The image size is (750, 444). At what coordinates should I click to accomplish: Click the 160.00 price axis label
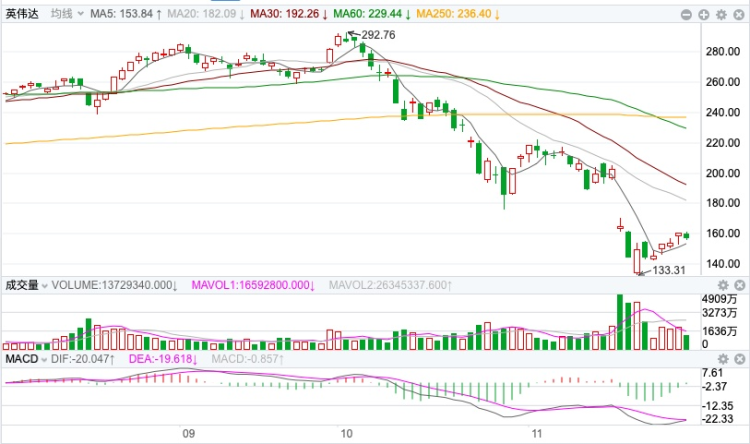[723, 233]
